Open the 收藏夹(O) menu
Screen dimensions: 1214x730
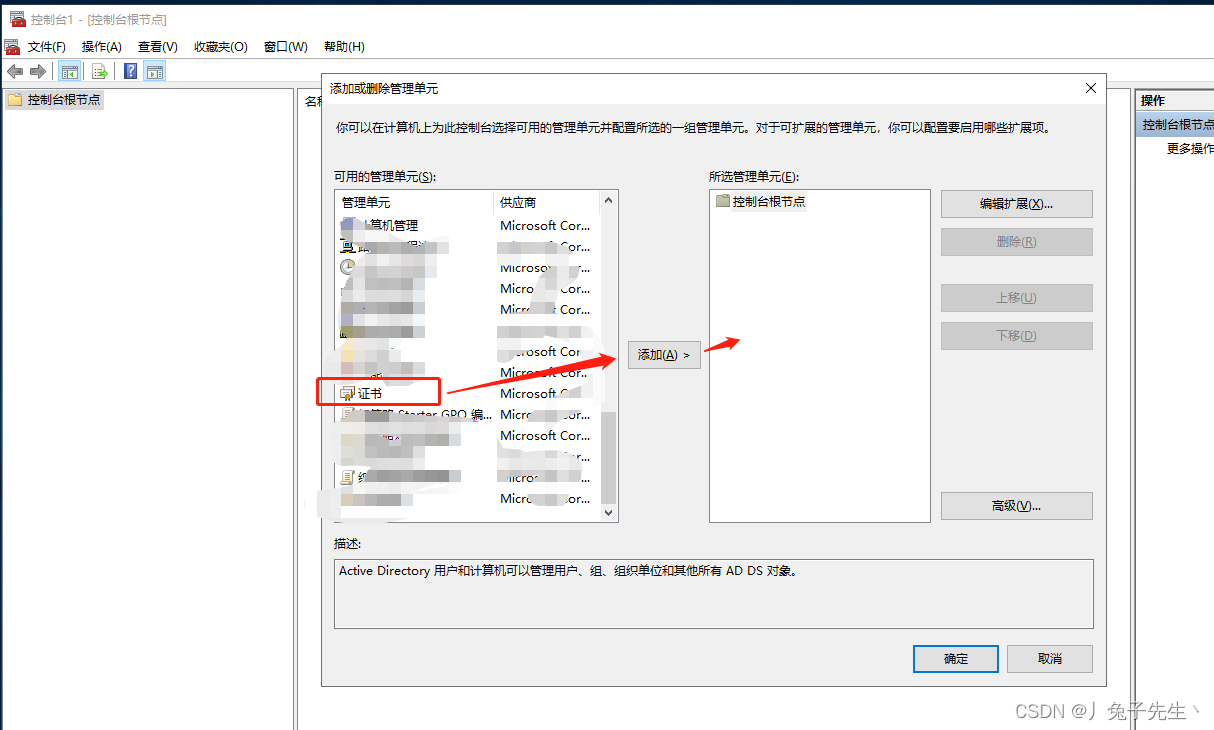point(220,47)
